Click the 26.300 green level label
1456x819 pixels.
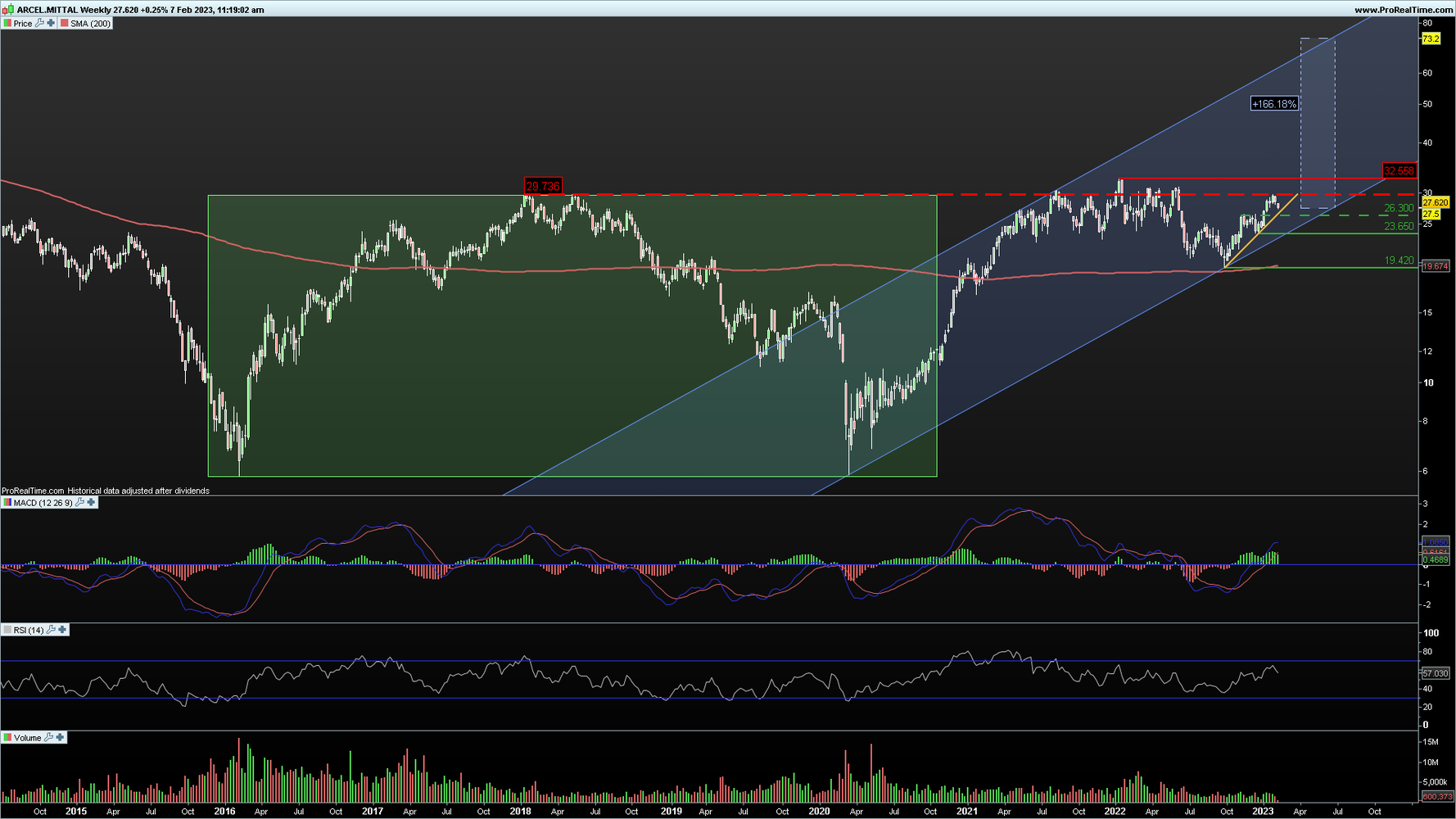point(1399,209)
